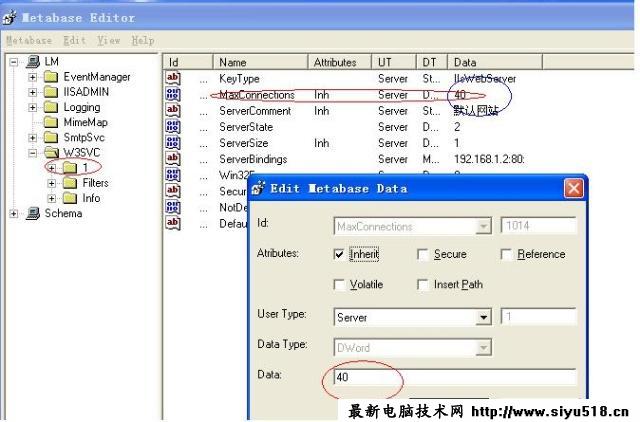Click the ServerState DWORD entry icon
The width and height of the screenshot is (640, 422).
point(173,127)
